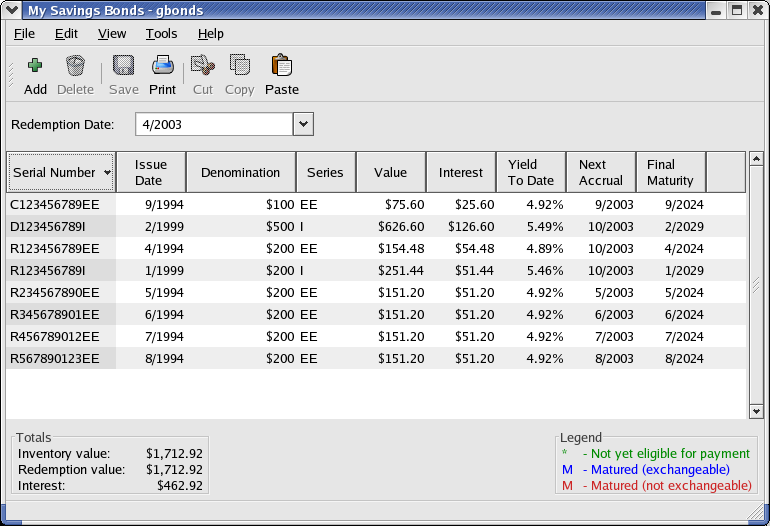Screen dimensions: 770x526
Task: Click the Copy documents icon
Action: click(x=240, y=65)
